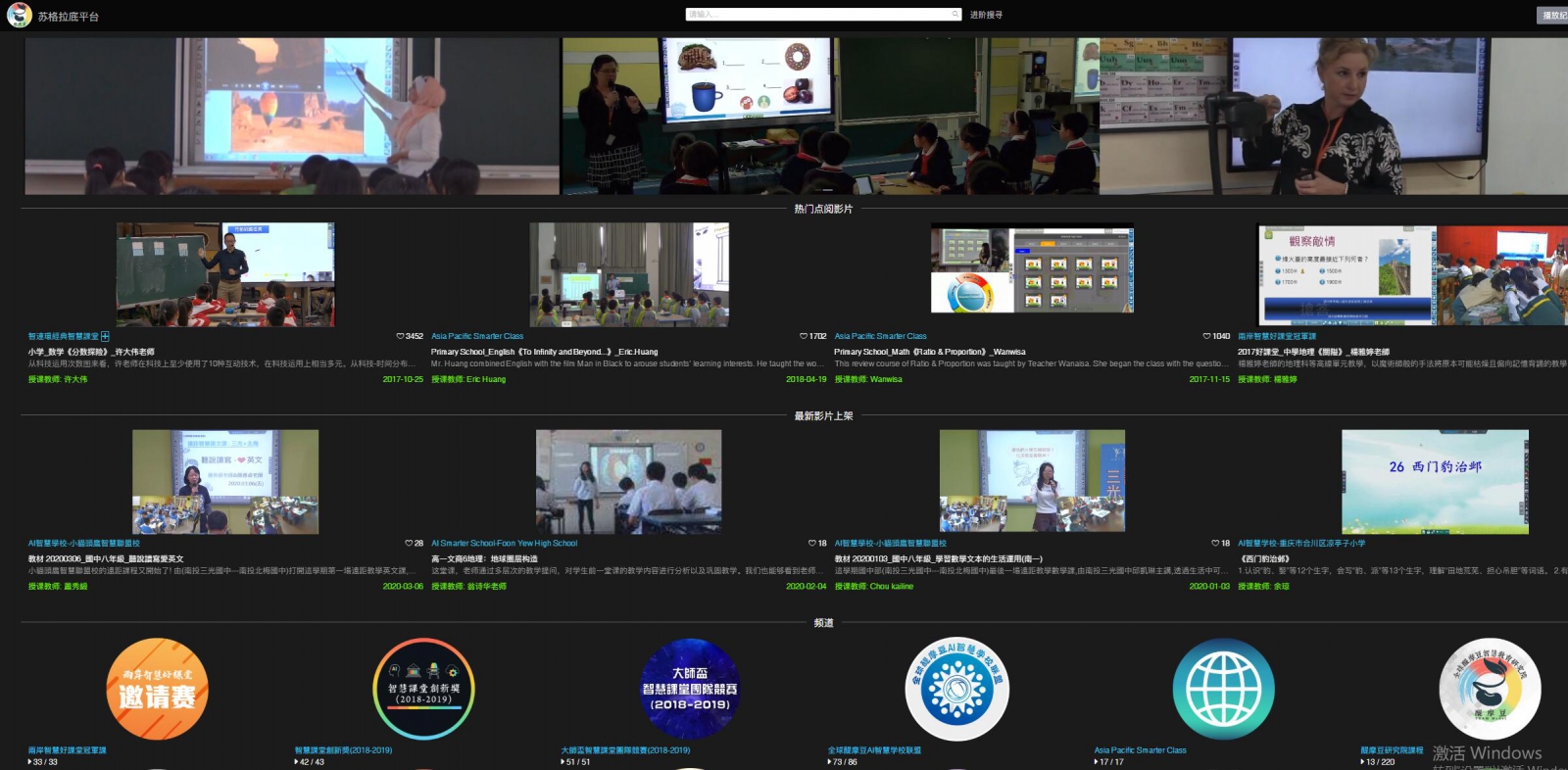Viewport: 1568px width, 770px height.
Task: Open the AI Smarter School-Foon Yew High School link
Action: coord(504,543)
